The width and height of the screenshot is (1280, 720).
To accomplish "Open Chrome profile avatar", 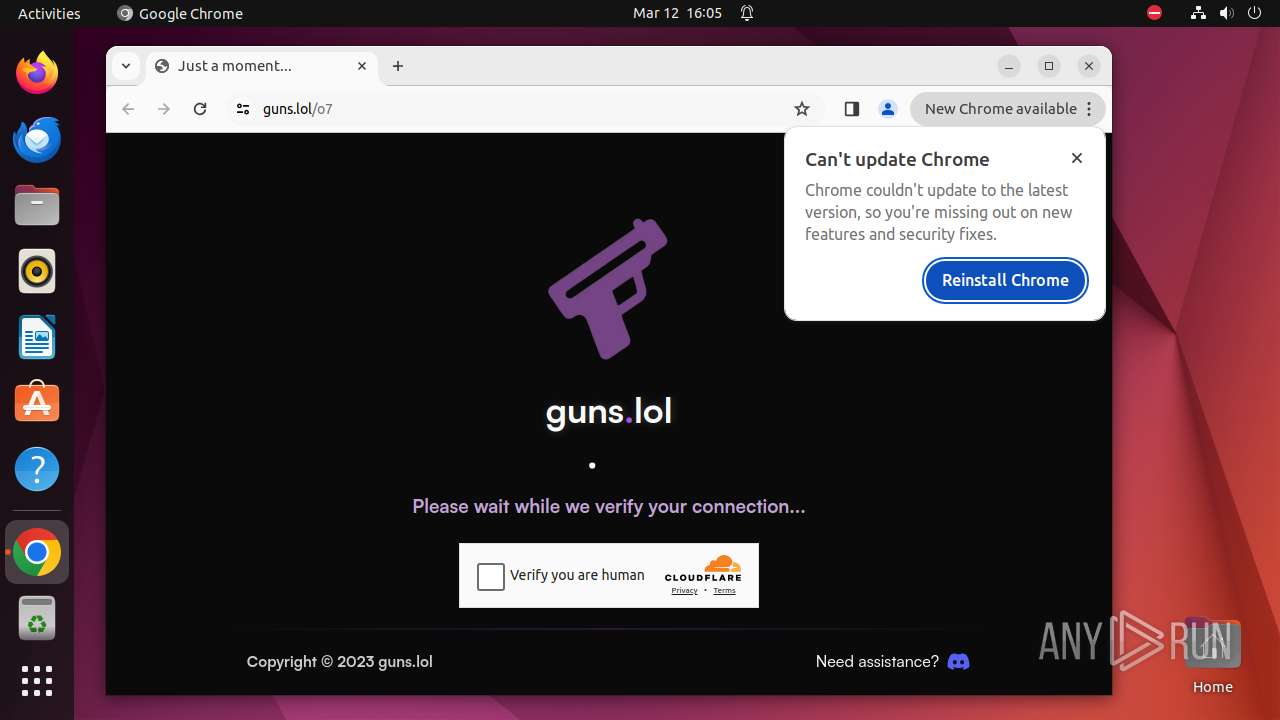I will point(887,109).
